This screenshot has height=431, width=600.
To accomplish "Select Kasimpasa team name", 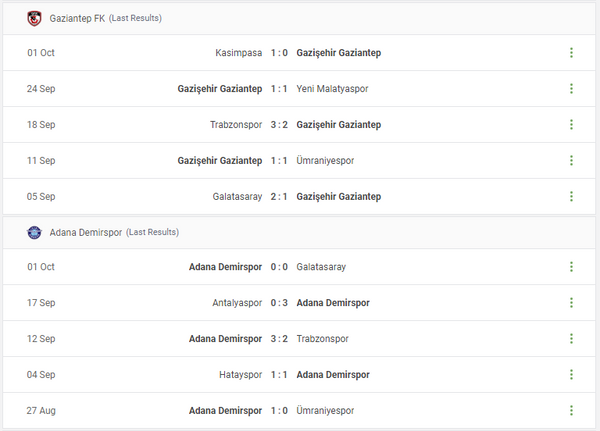I will [238, 53].
